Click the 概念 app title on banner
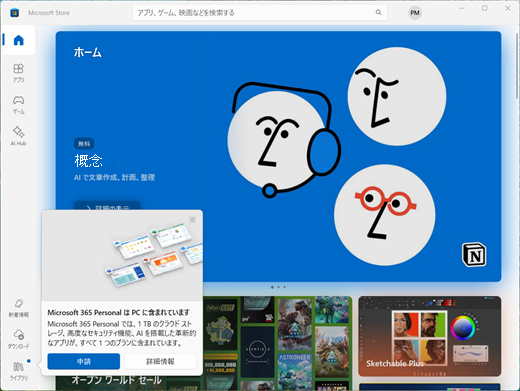The height and width of the screenshot is (391, 520). 89,161
